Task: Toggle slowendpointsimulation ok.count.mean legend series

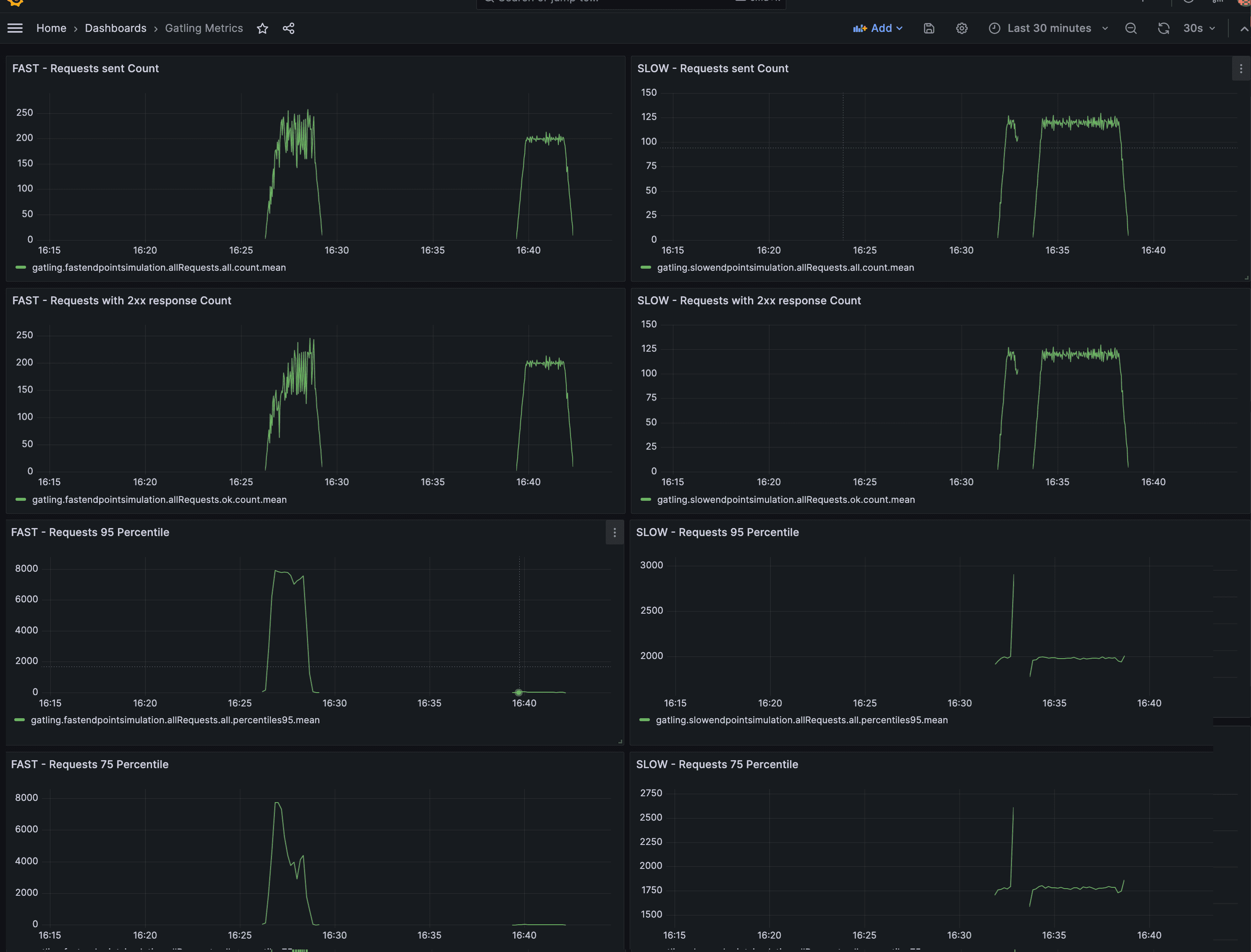Action: pyautogui.click(x=785, y=500)
